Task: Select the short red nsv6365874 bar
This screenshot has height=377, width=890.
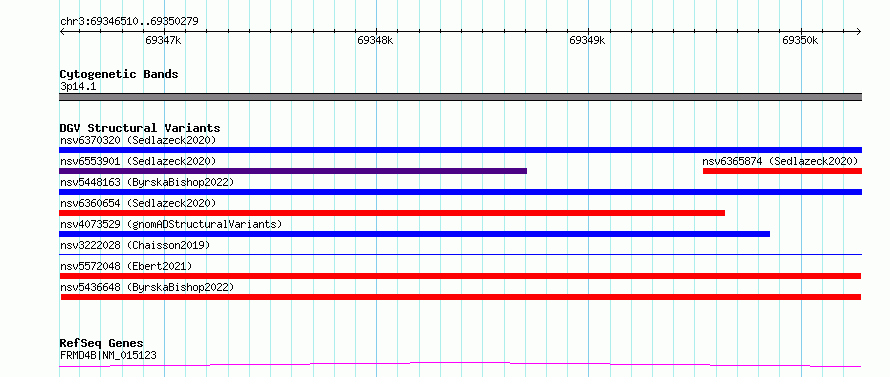Action: tap(782, 171)
